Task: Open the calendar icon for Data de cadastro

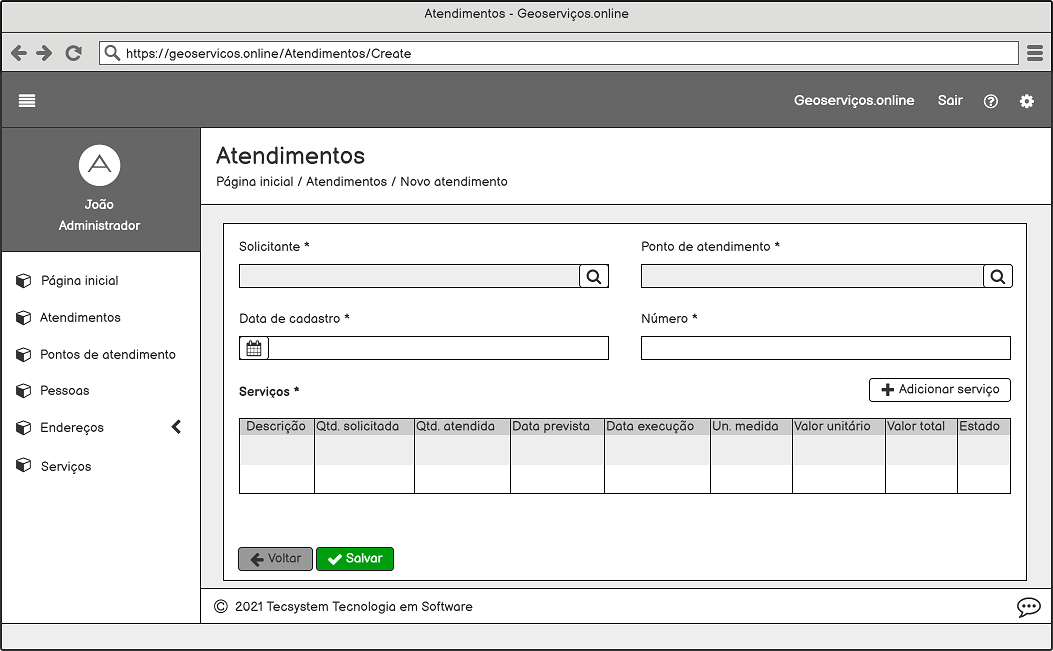Action: (254, 348)
